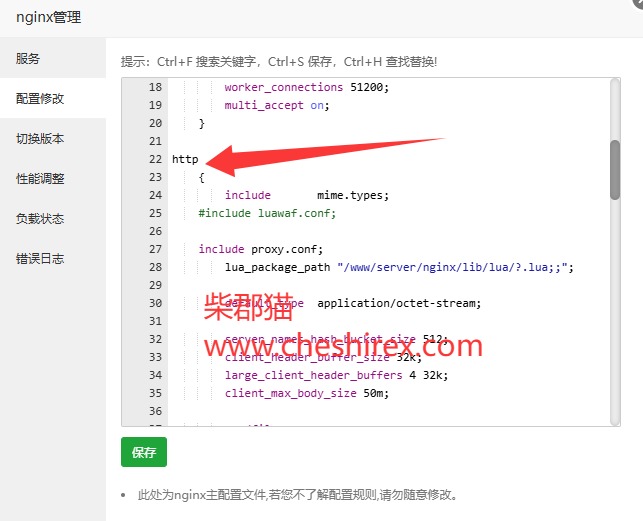Open the 服务 tab
The height and width of the screenshot is (521, 643).
tap(52, 58)
